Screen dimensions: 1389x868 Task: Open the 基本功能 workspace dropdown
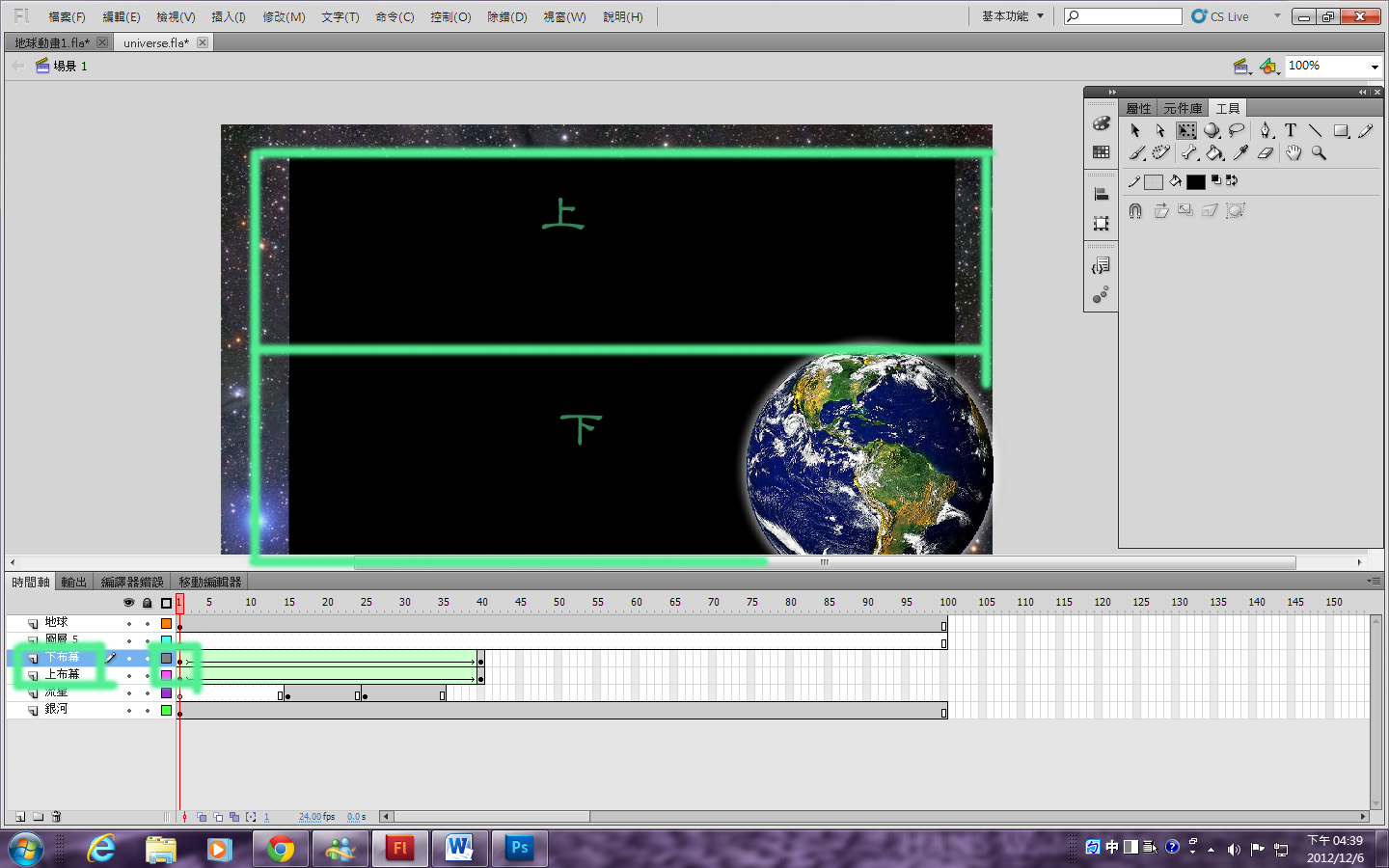pyautogui.click(x=1012, y=16)
